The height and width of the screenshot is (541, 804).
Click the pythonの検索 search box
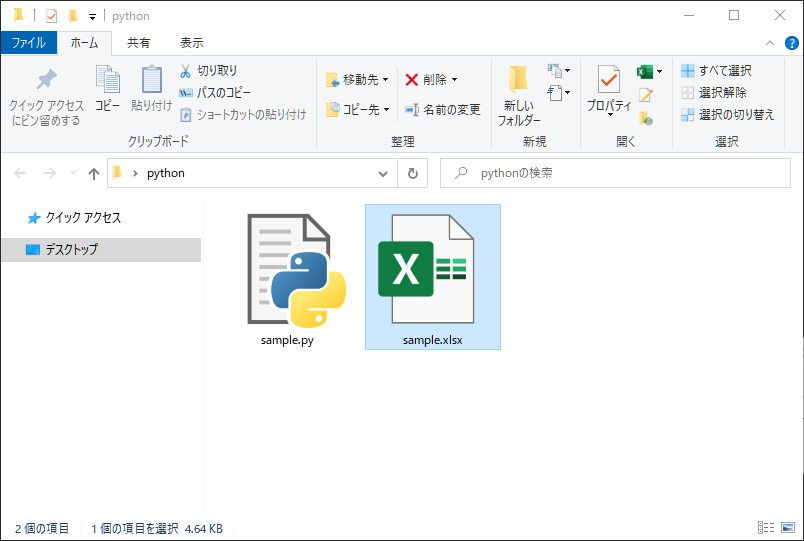click(610, 173)
